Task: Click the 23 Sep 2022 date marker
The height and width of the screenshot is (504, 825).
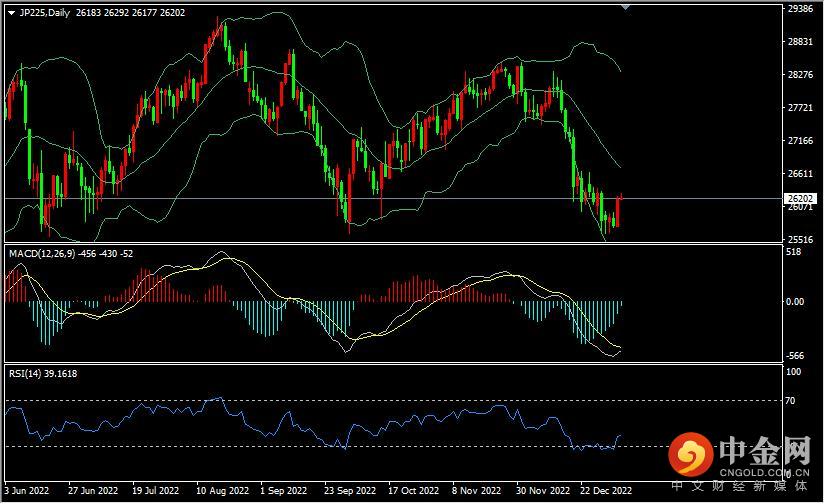Action: tap(349, 491)
